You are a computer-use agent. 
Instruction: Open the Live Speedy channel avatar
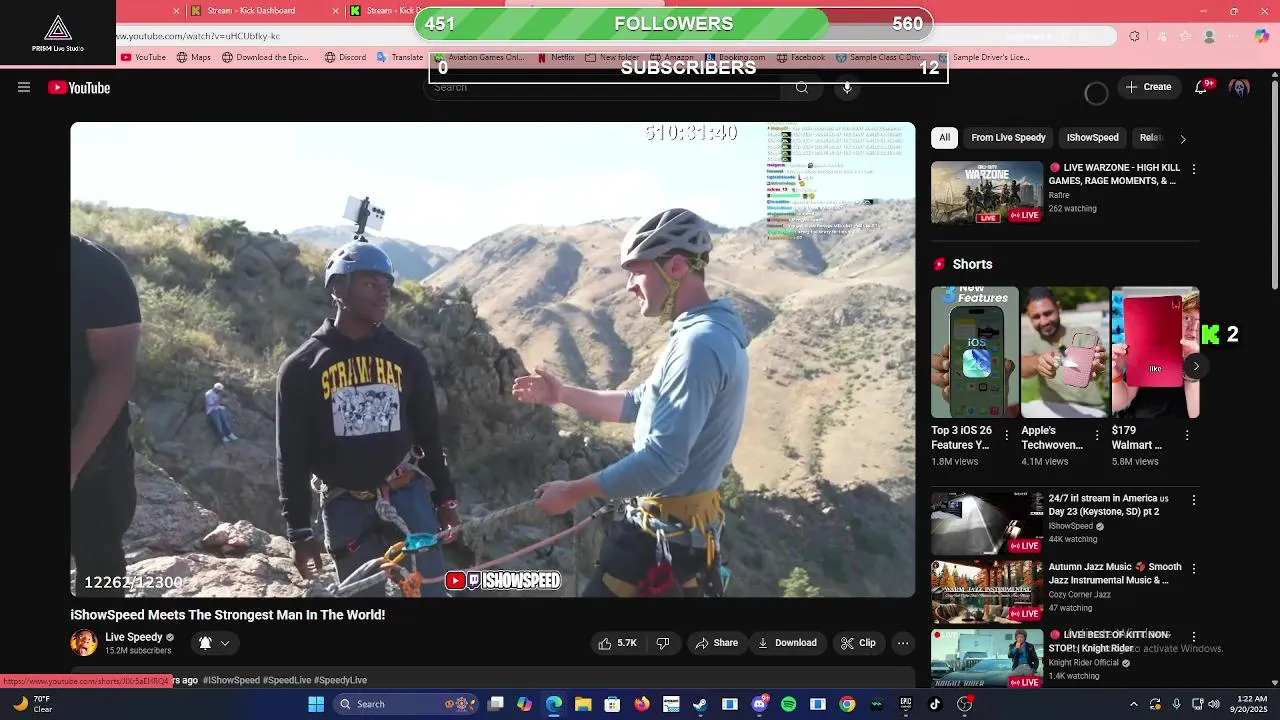pyautogui.click(x=84, y=643)
